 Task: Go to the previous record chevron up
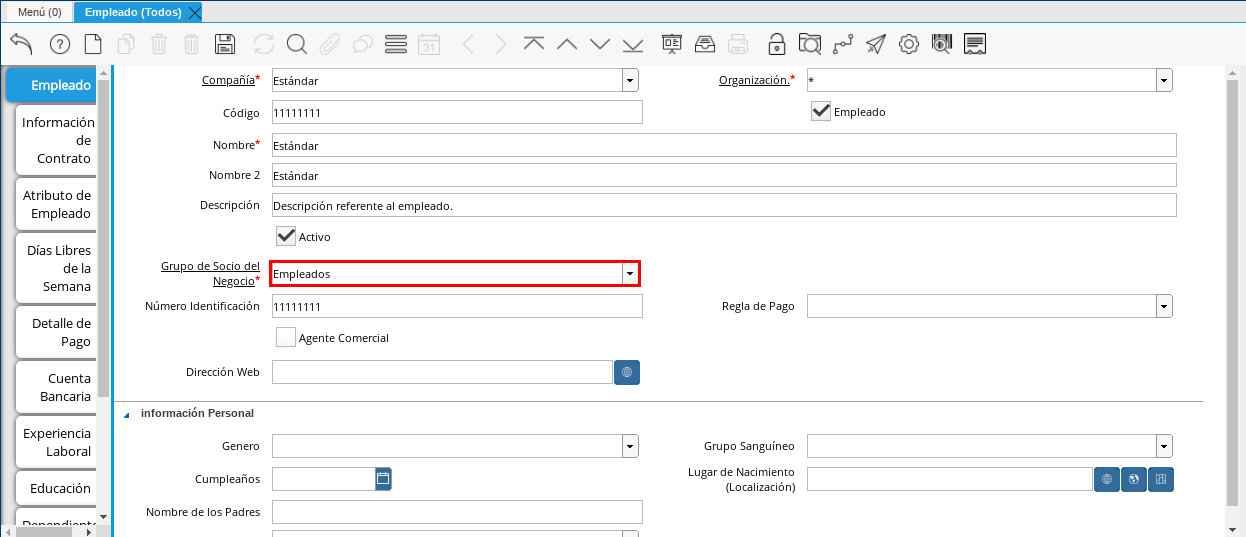click(x=567, y=44)
